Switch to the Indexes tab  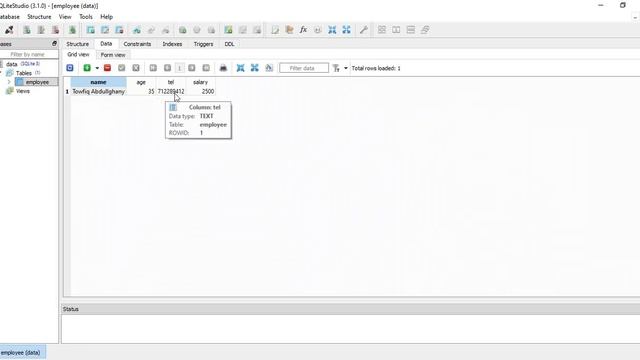(x=172, y=44)
